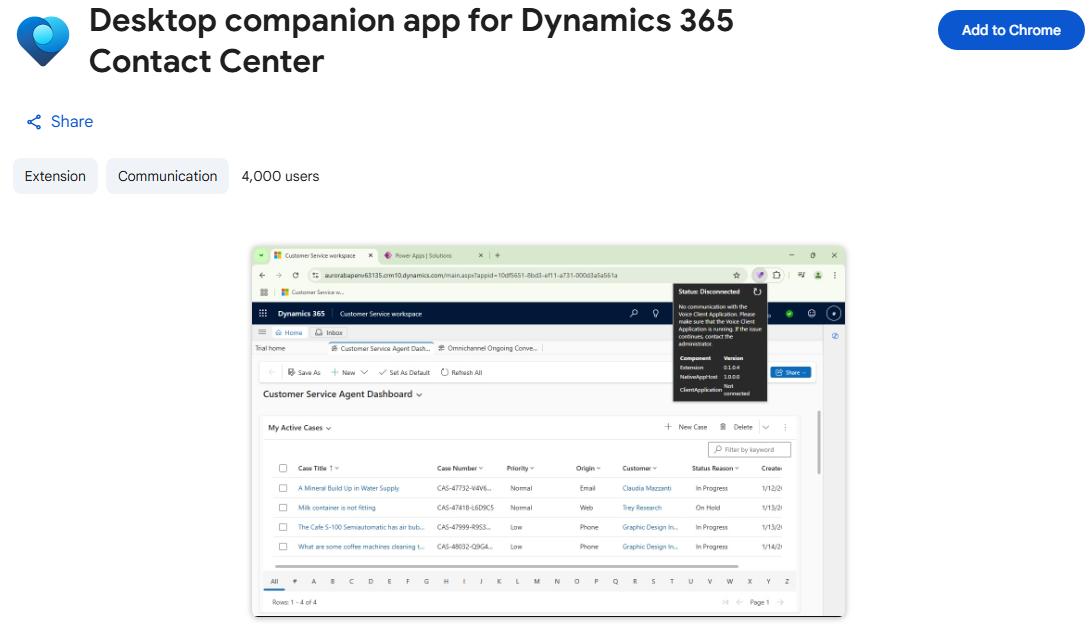The width and height of the screenshot is (1089, 632).
Task: Open the Trey Research customer link
Action: tap(642, 508)
